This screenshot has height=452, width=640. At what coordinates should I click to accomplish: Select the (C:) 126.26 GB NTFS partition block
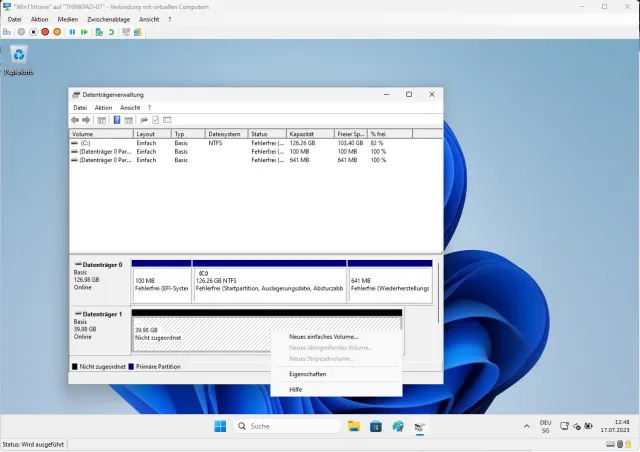pos(268,283)
